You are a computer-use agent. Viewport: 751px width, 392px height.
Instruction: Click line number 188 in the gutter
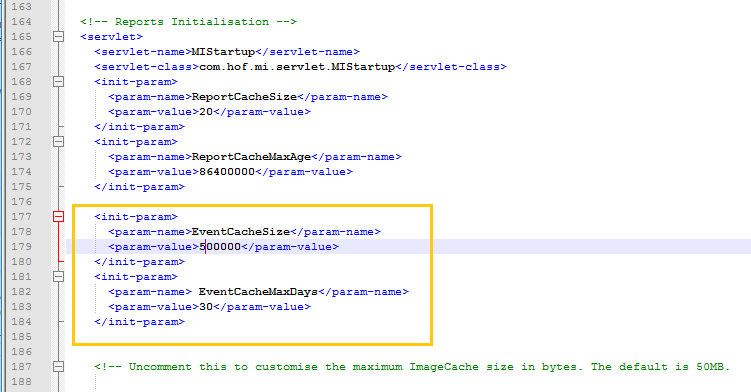click(22, 381)
